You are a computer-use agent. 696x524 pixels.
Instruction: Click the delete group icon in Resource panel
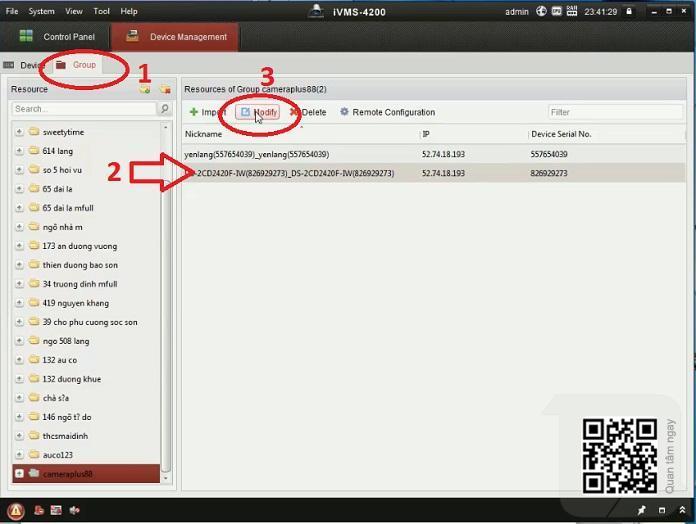tap(164, 89)
